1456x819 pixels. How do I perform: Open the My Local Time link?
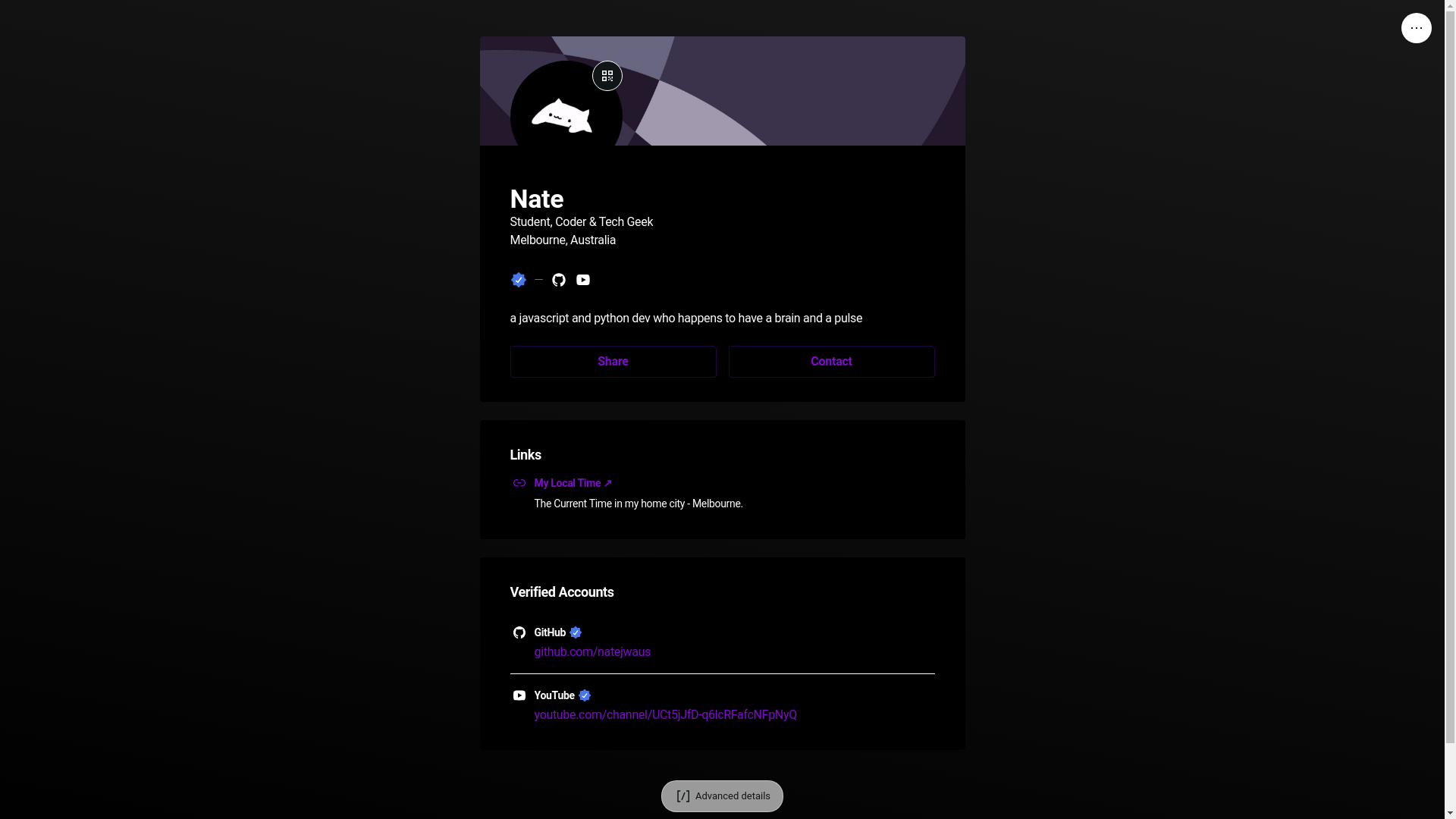tap(573, 483)
